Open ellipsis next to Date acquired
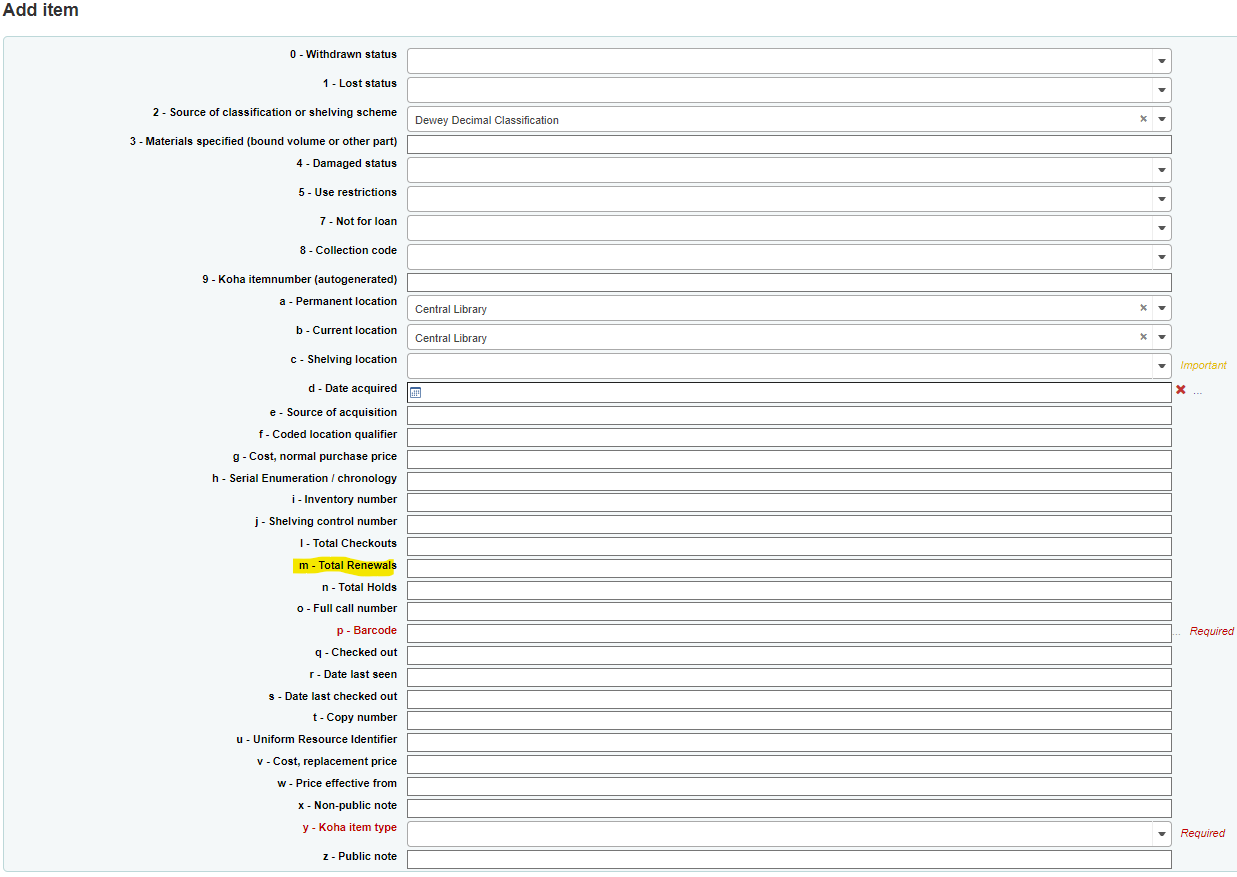Screen dimensions: 1237x877 (1198, 392)
